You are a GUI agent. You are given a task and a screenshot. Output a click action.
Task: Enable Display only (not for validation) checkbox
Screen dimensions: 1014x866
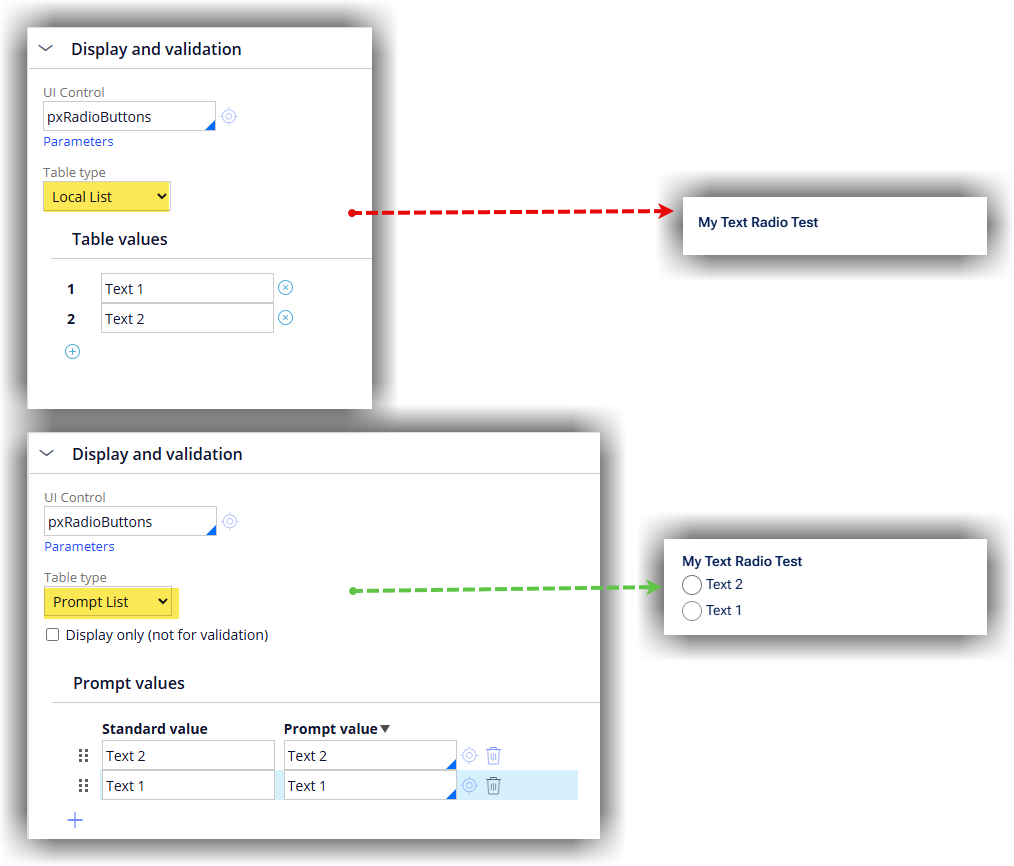tap(53, 635)
